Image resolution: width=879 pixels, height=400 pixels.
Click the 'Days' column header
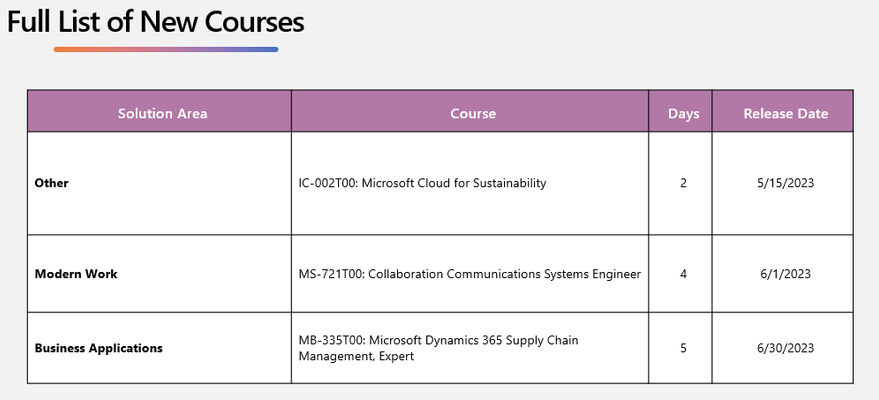point(683,114)
